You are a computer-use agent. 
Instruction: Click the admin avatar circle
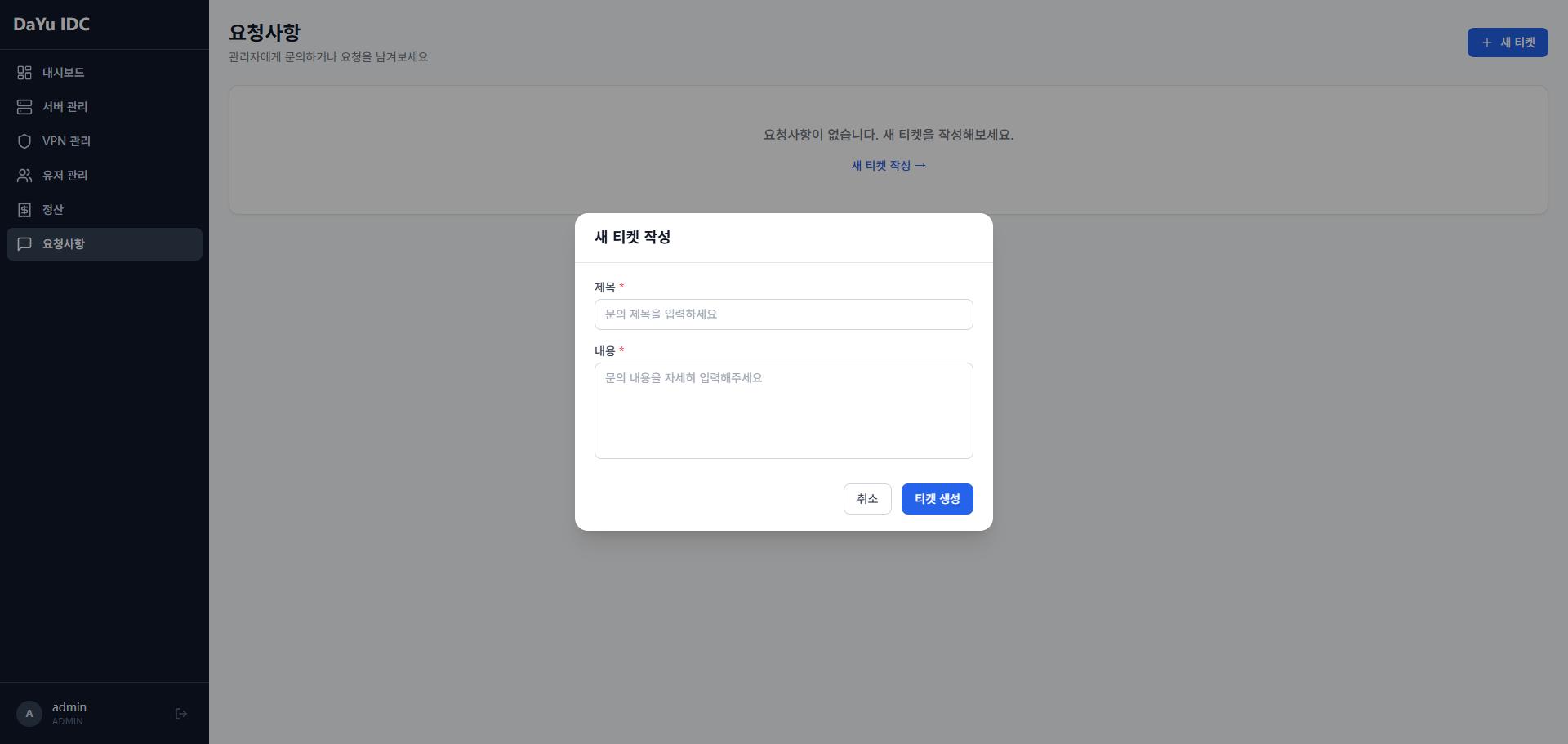29,713
